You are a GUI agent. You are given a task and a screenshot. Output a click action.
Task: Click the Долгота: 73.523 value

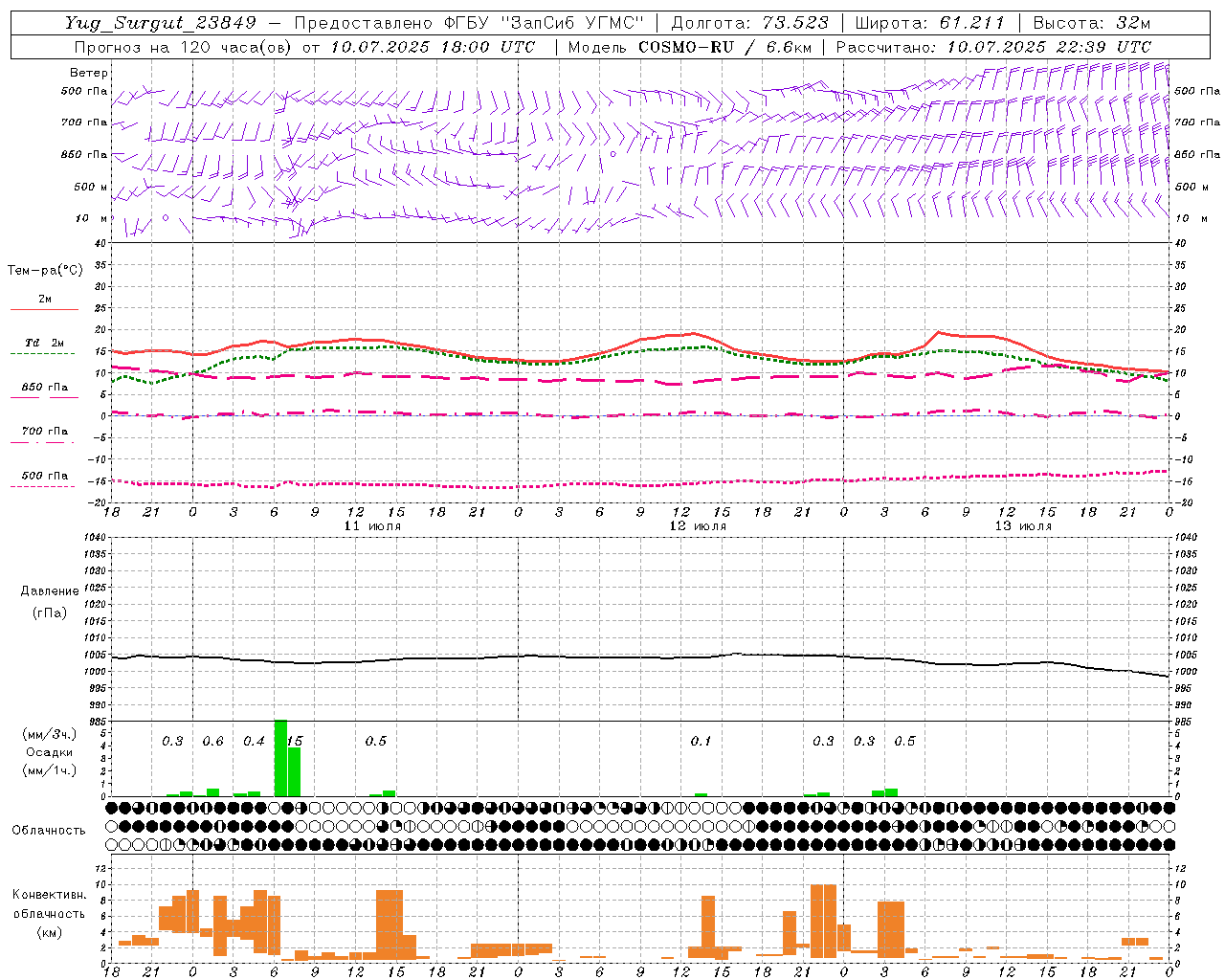(x=749, y=23)
